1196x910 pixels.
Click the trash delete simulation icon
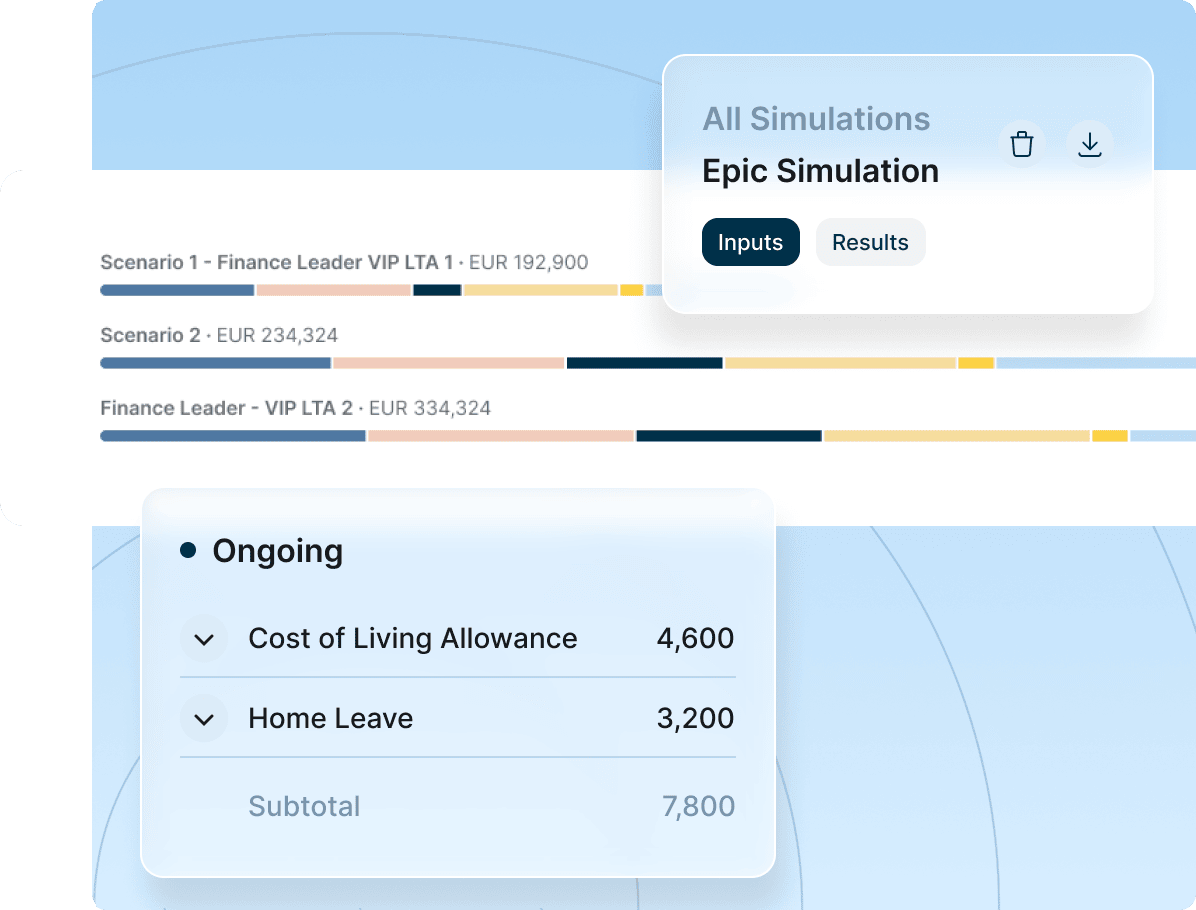pos(1021,145)
